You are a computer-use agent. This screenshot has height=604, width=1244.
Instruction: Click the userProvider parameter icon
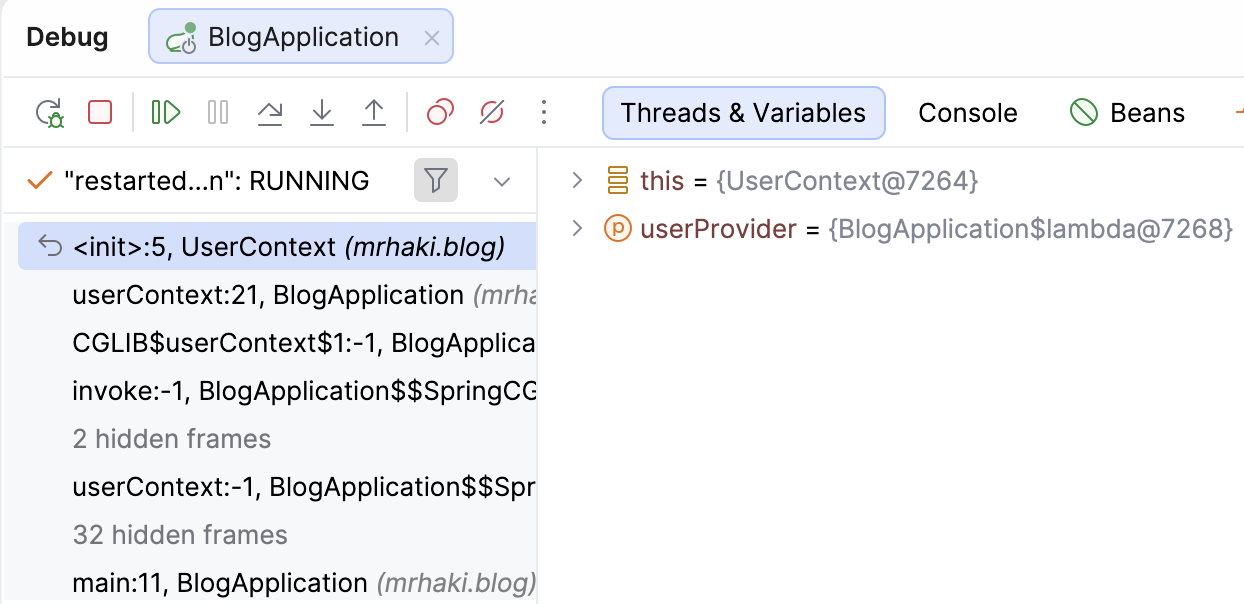[618, 229]
